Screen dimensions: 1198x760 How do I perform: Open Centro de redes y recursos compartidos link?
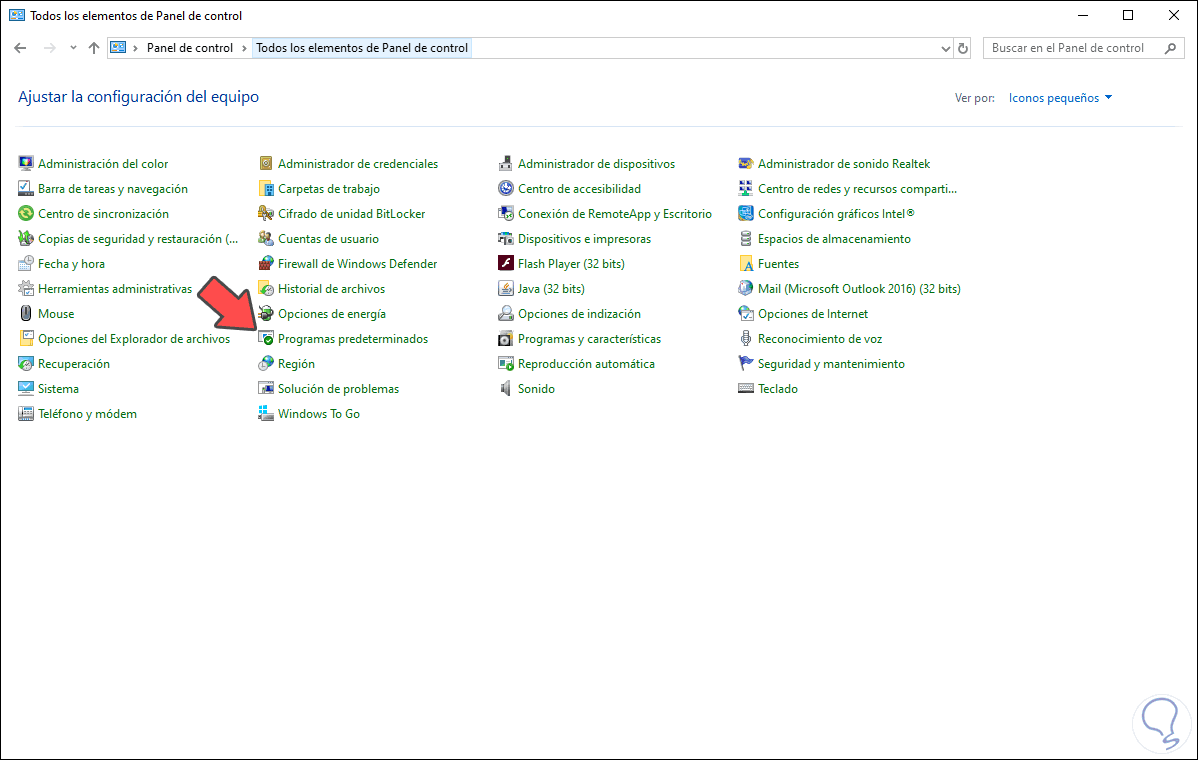point(857,189)
